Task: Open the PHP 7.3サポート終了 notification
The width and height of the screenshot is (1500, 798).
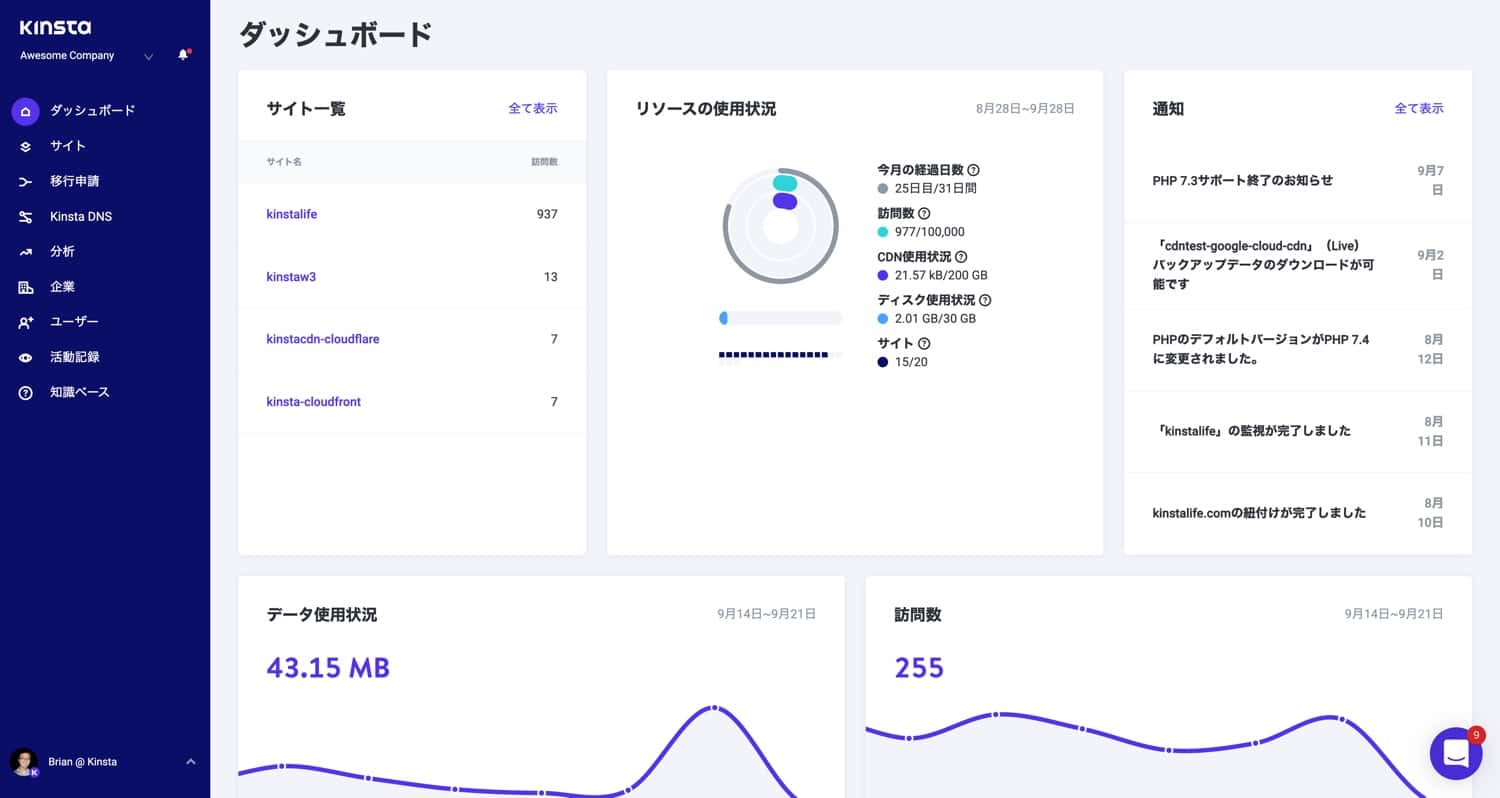Action: point(1242,181)
